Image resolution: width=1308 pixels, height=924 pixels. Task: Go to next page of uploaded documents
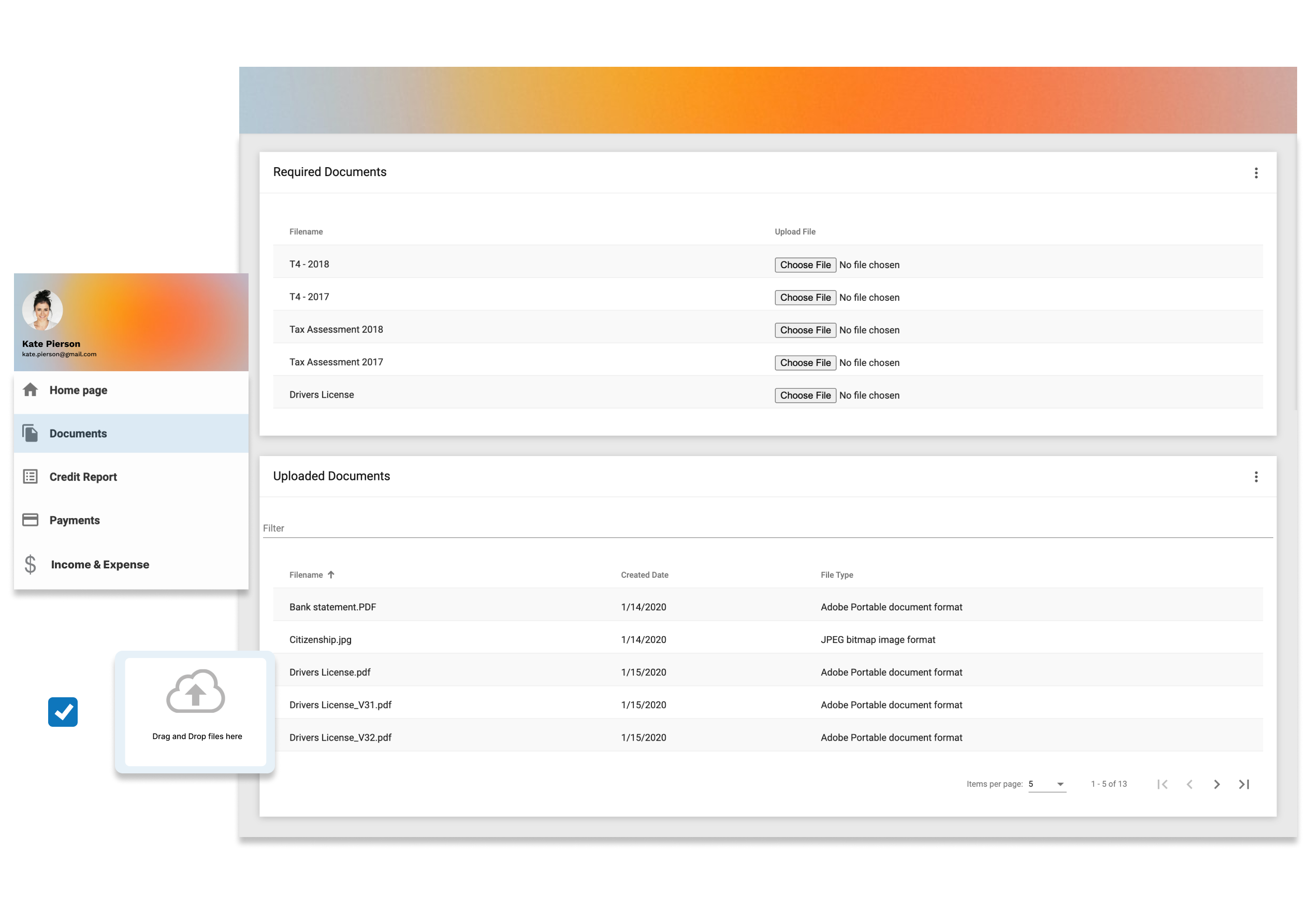coord(1216,784)
